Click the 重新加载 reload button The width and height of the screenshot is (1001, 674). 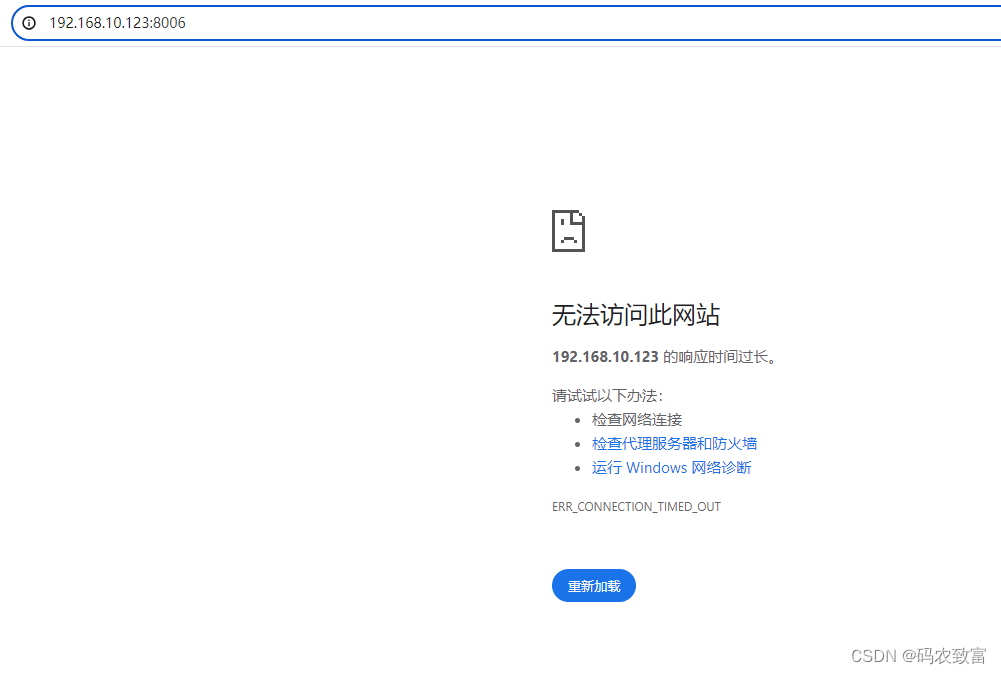click(x=594, y=585)
